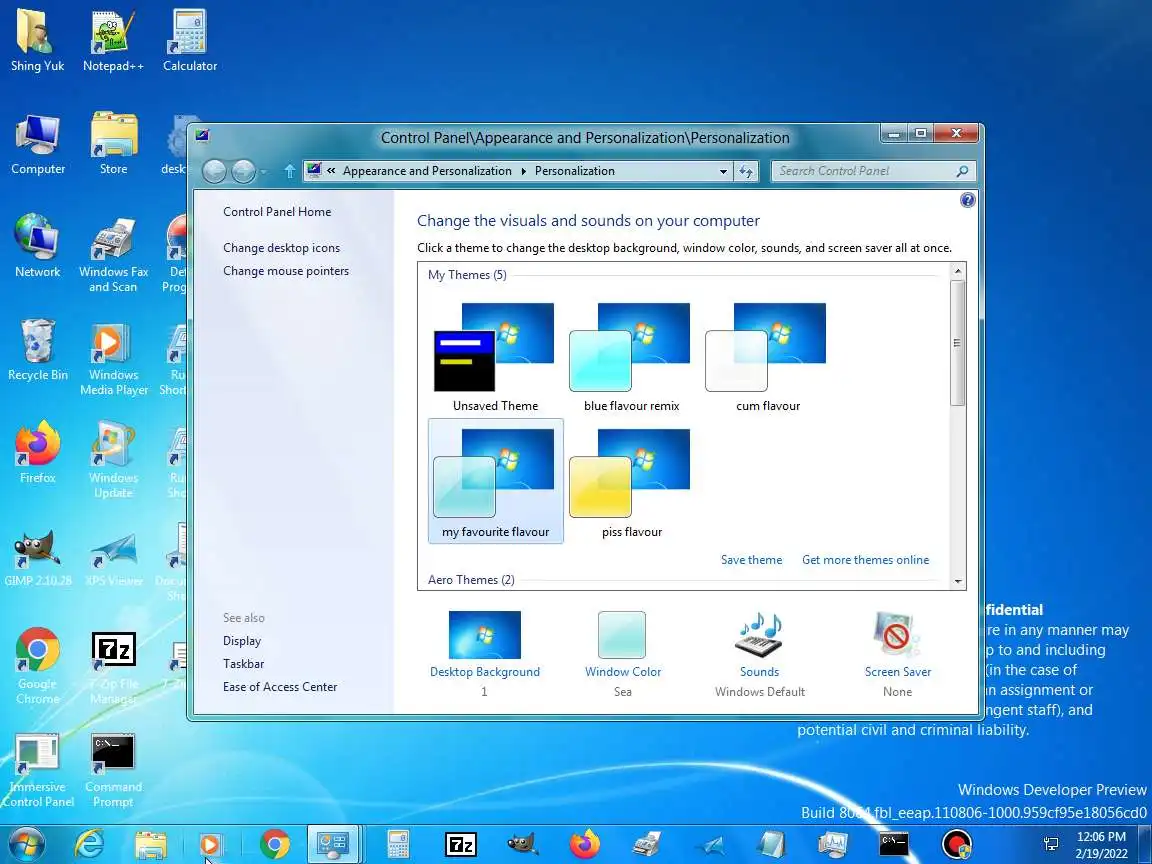The height and width of the screenshot is (864, 1152).
Task: Click the themes list scroll up arrow
Action: [957, 272]
